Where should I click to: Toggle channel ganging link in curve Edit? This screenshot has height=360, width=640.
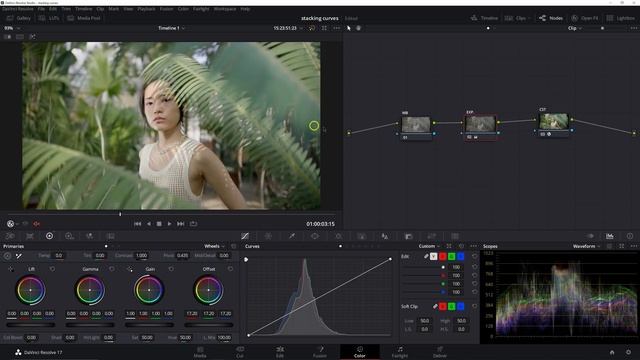(x=426, y=256)
